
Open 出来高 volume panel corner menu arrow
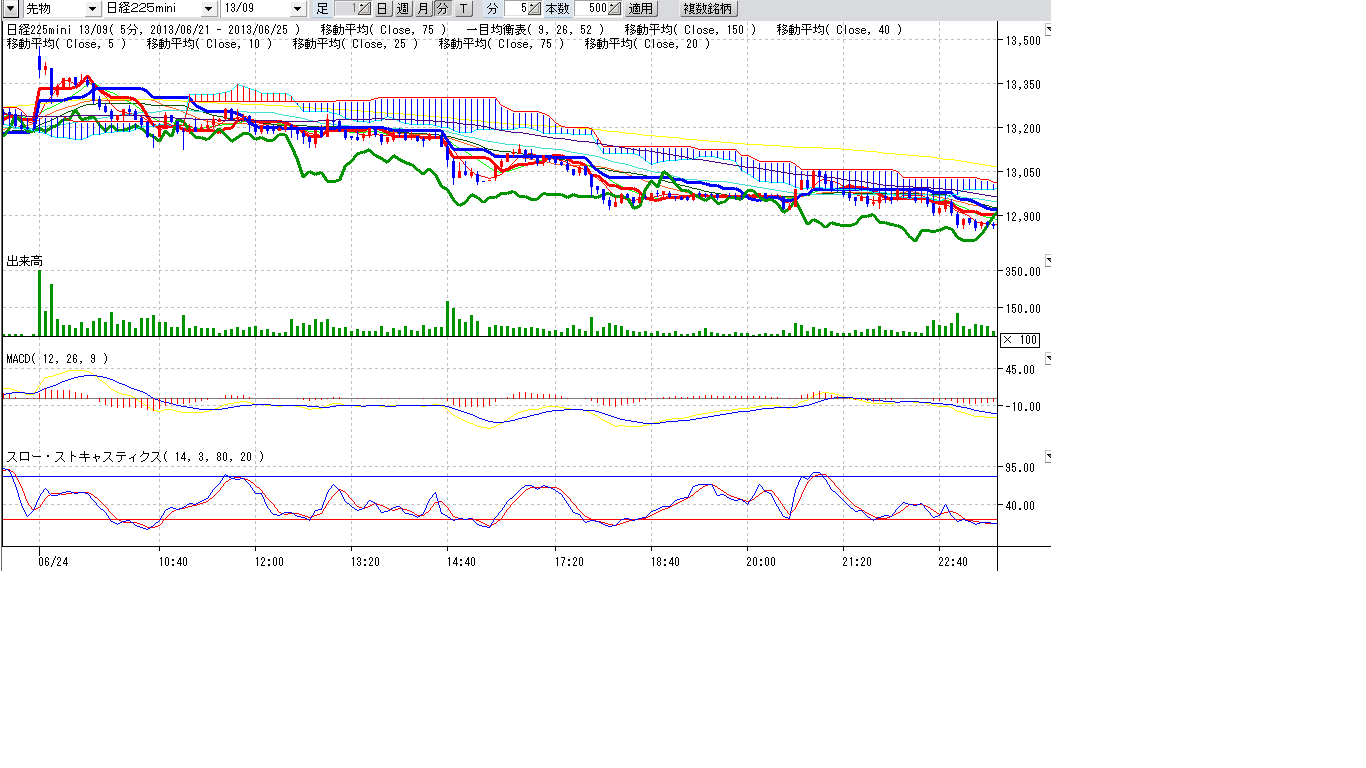1048,260
